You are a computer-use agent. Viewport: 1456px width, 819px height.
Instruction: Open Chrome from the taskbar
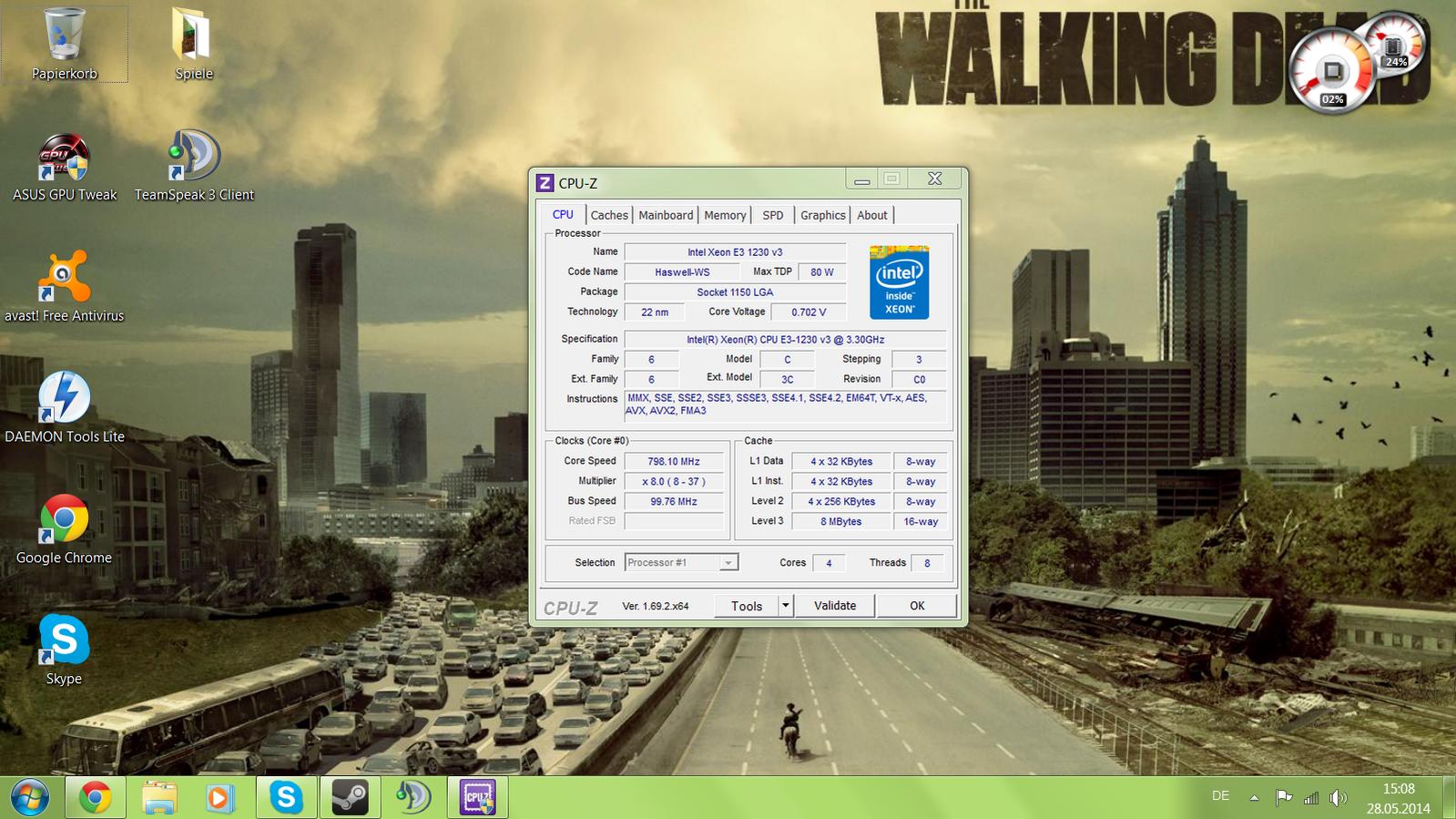[x=95, y=798]
